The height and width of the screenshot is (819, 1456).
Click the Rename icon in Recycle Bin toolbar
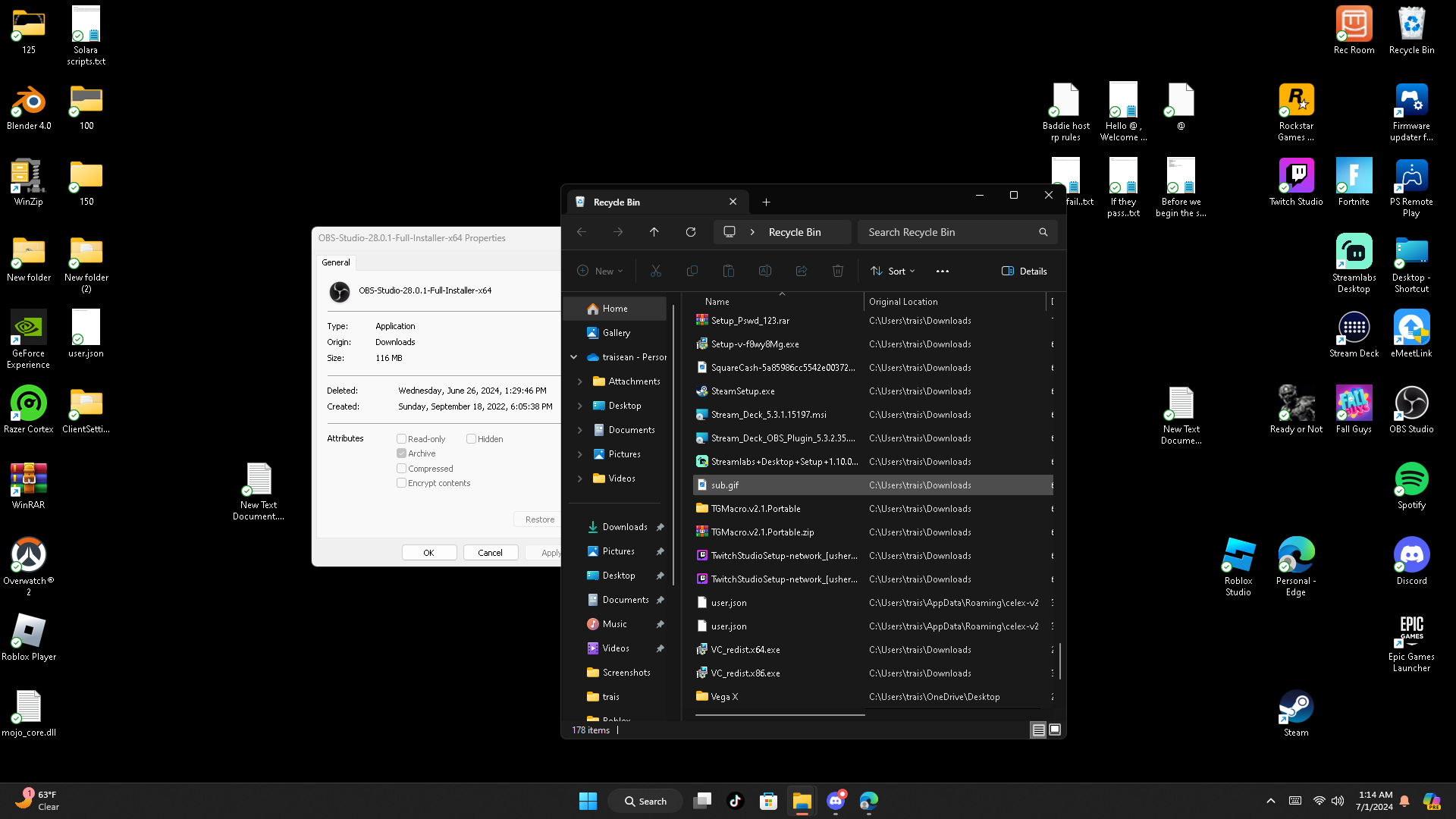(765, 271)
